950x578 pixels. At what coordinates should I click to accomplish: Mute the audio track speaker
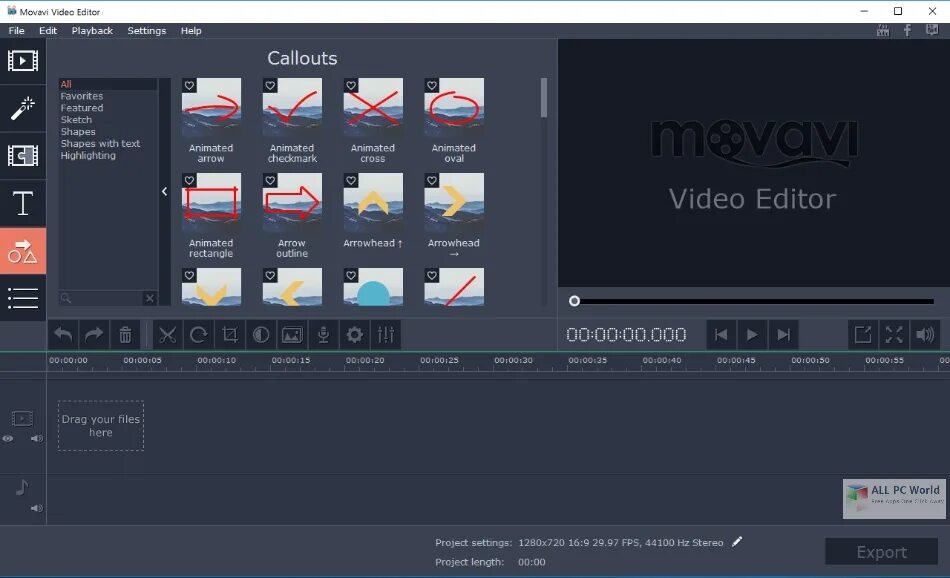point(37,508)
